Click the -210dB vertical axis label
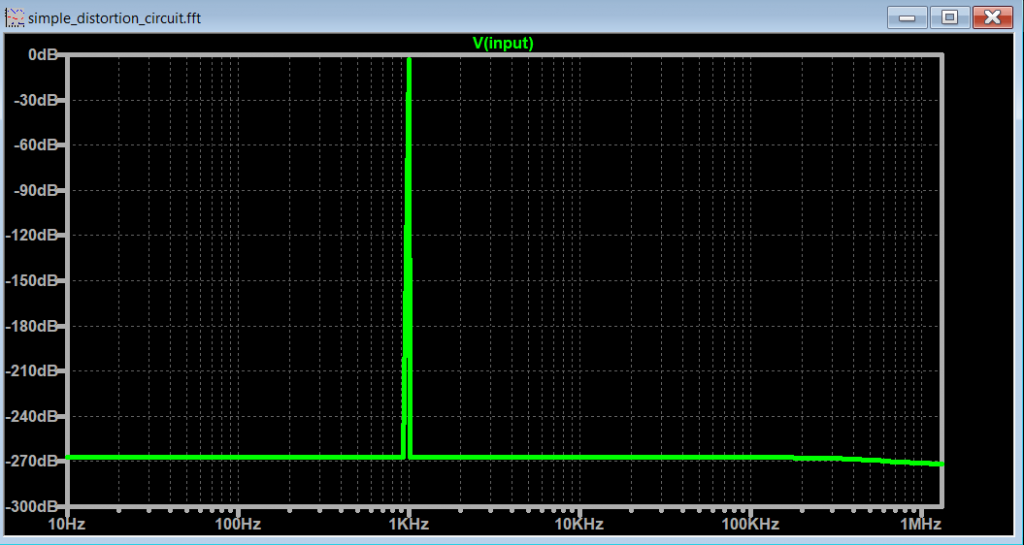Screen dimensions: 1024x545 (x=35, y=371)
